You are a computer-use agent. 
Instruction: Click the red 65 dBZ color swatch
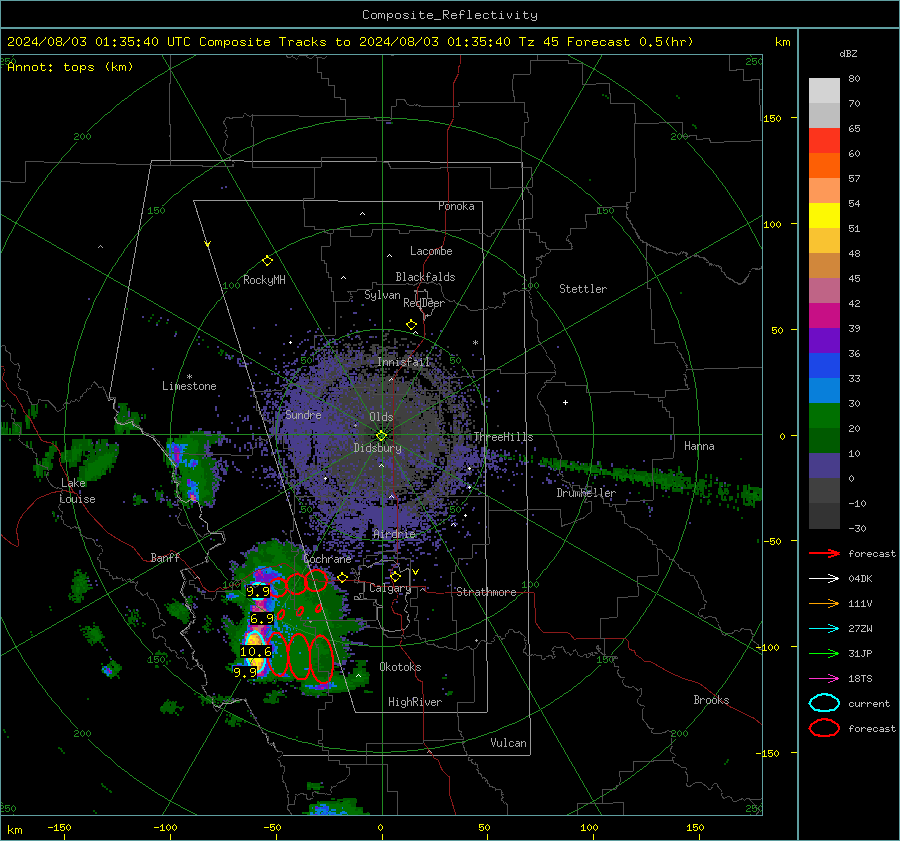coord(824,140)
